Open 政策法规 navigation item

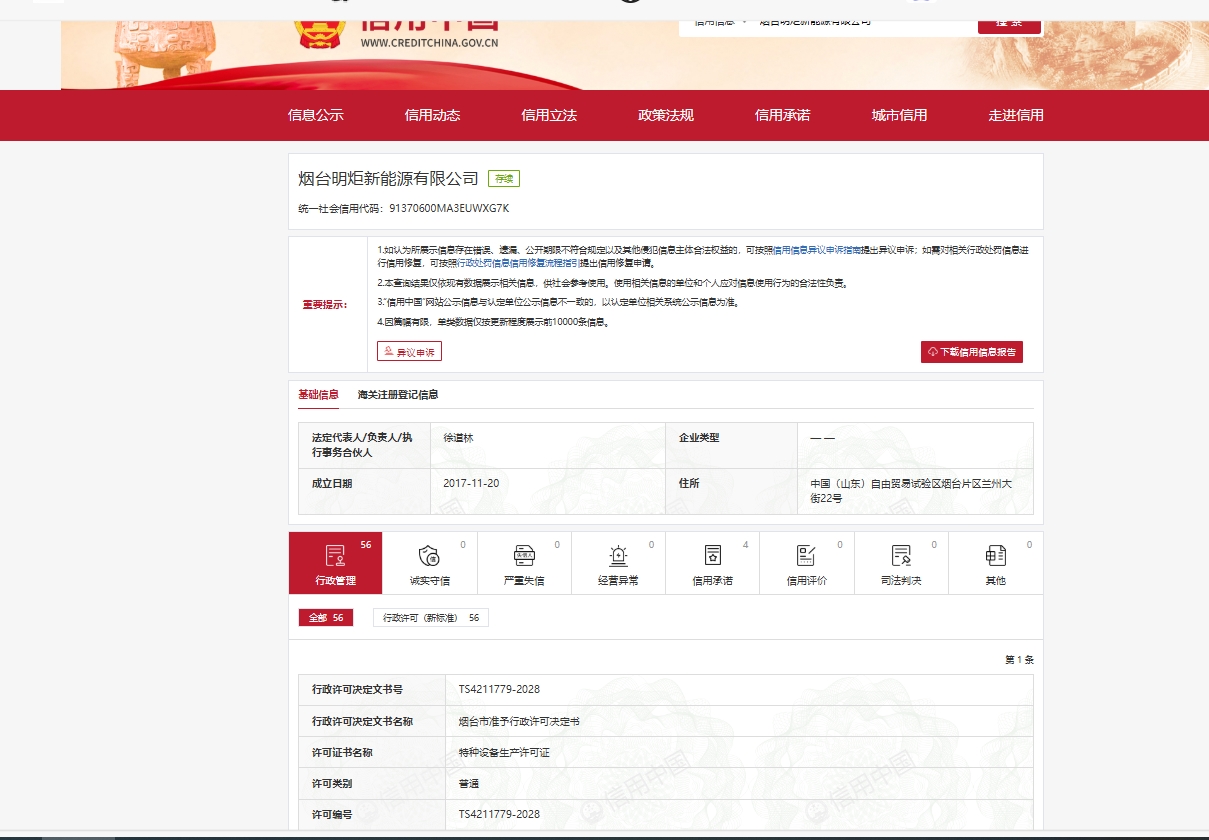pyautogui.click(x=666, y=115)
